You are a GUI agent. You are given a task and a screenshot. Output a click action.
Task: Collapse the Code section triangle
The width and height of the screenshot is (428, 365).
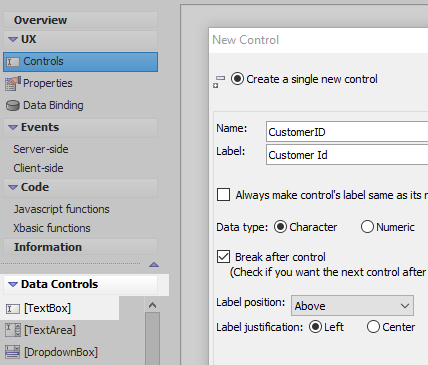(13, 187)
